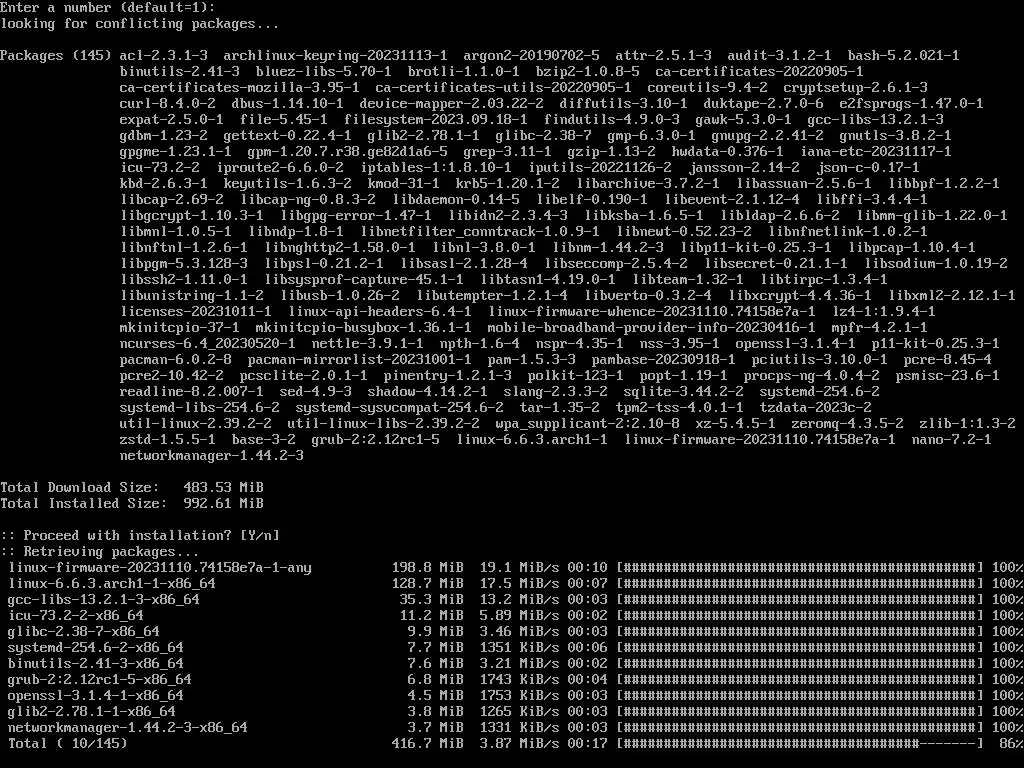Click the systemd-254.6-2-x86_64 download row
Viewport: 1024px width, 768px height.
[512, 647]
